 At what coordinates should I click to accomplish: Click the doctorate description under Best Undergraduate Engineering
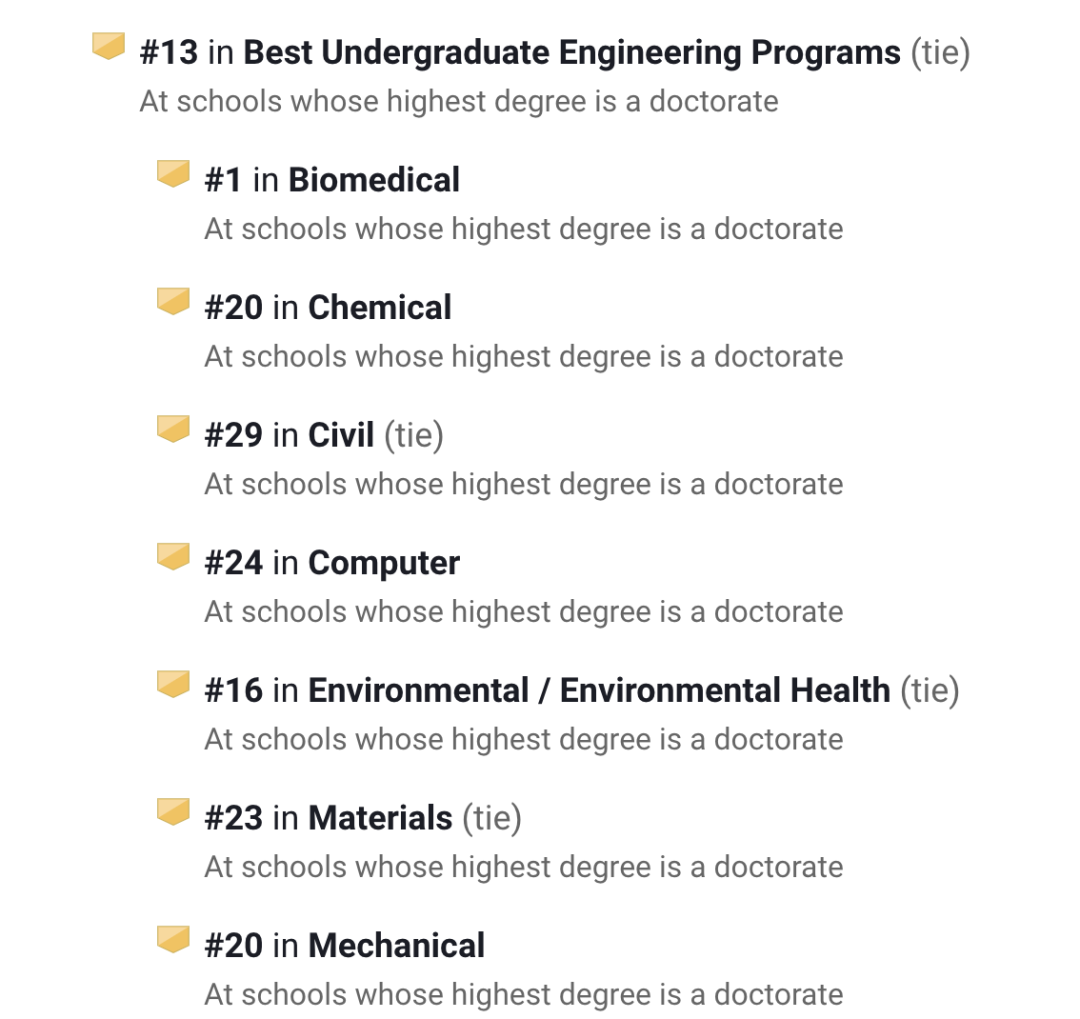point(459,101)
